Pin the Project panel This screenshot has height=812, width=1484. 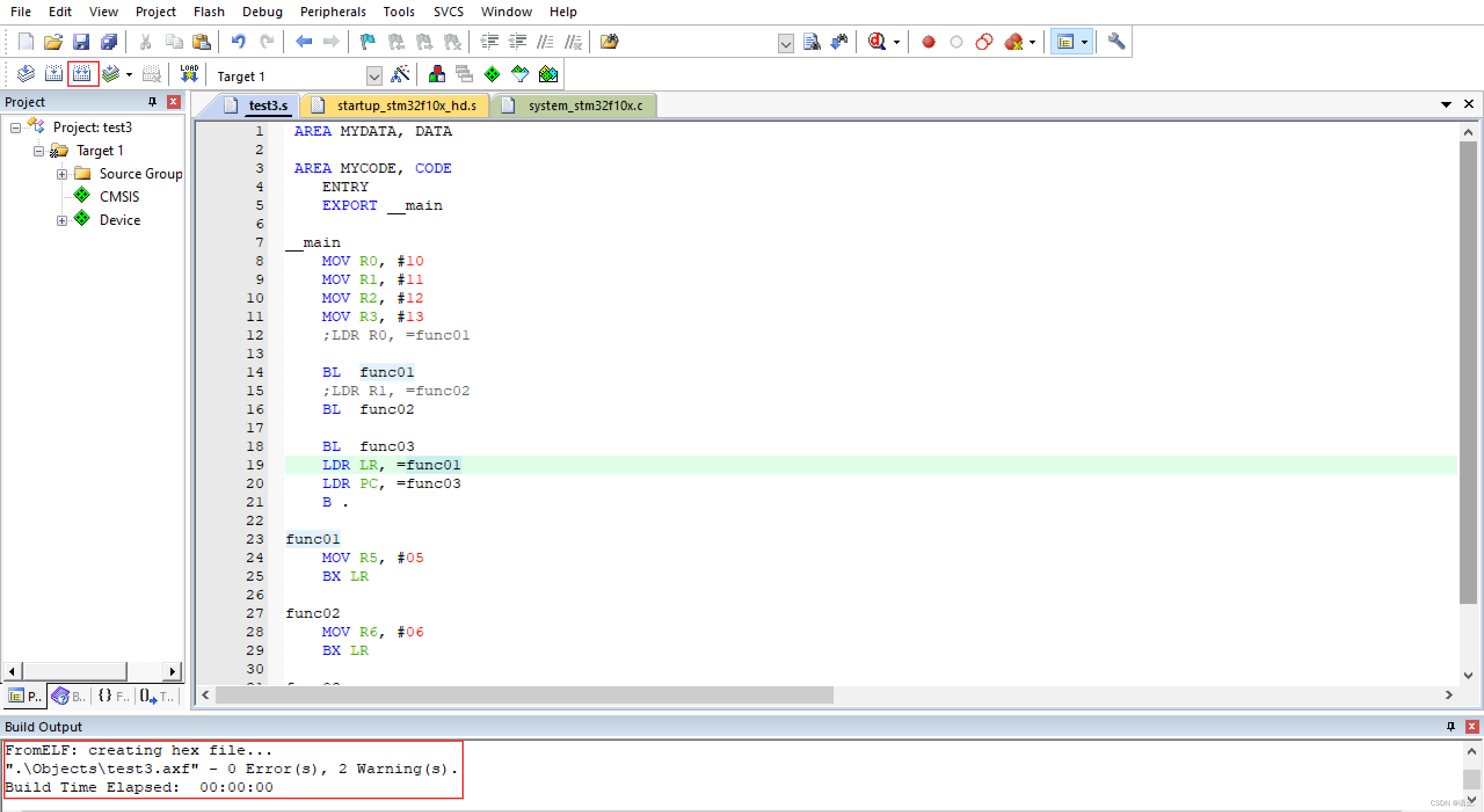[152, 102]
